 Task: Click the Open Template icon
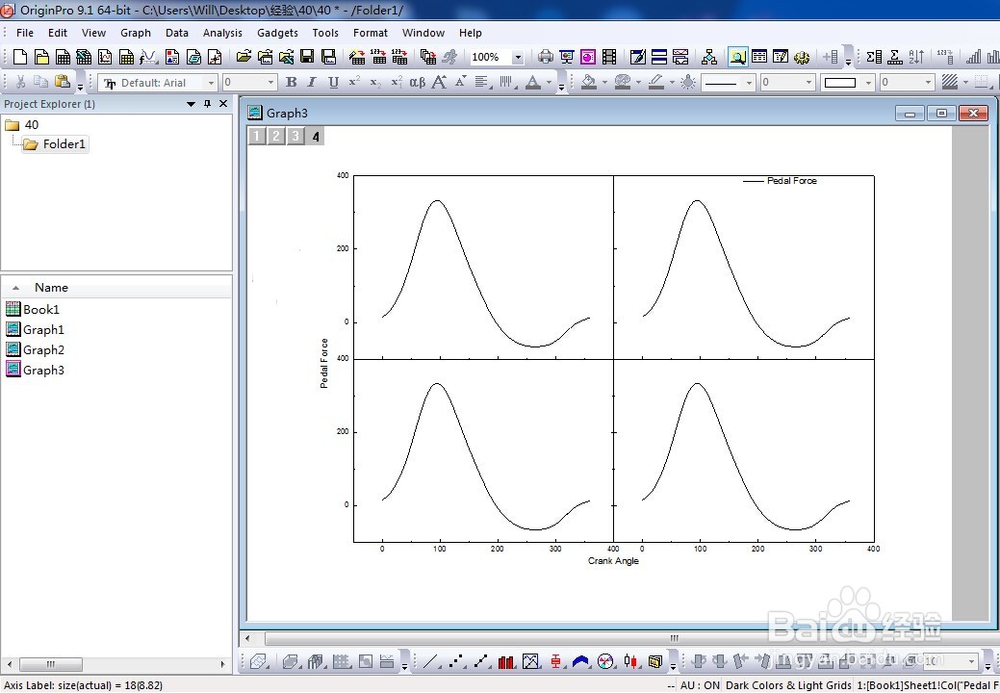[265, 57]
